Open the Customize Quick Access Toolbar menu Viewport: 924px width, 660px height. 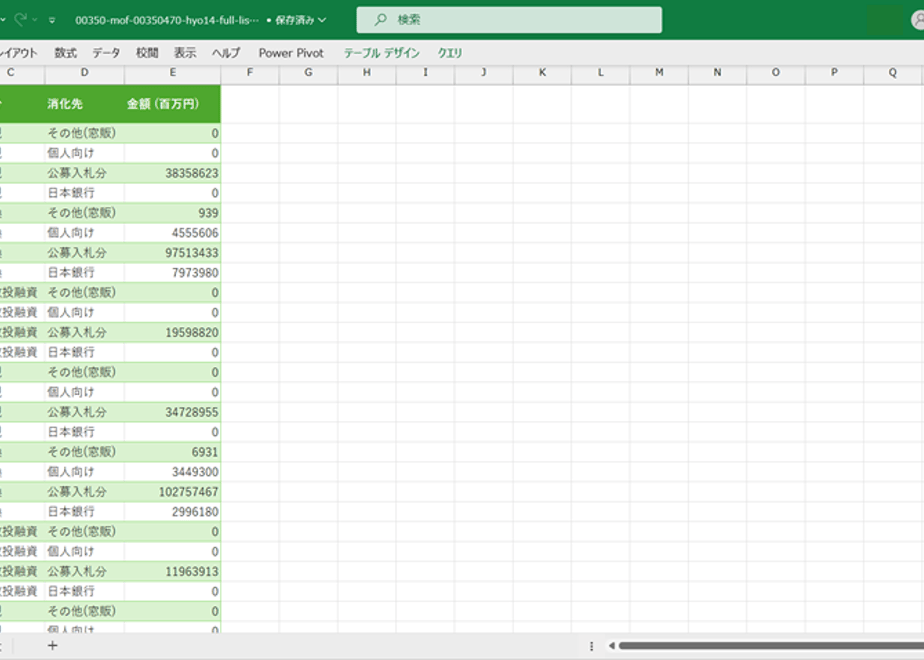[x=52, y=20]
